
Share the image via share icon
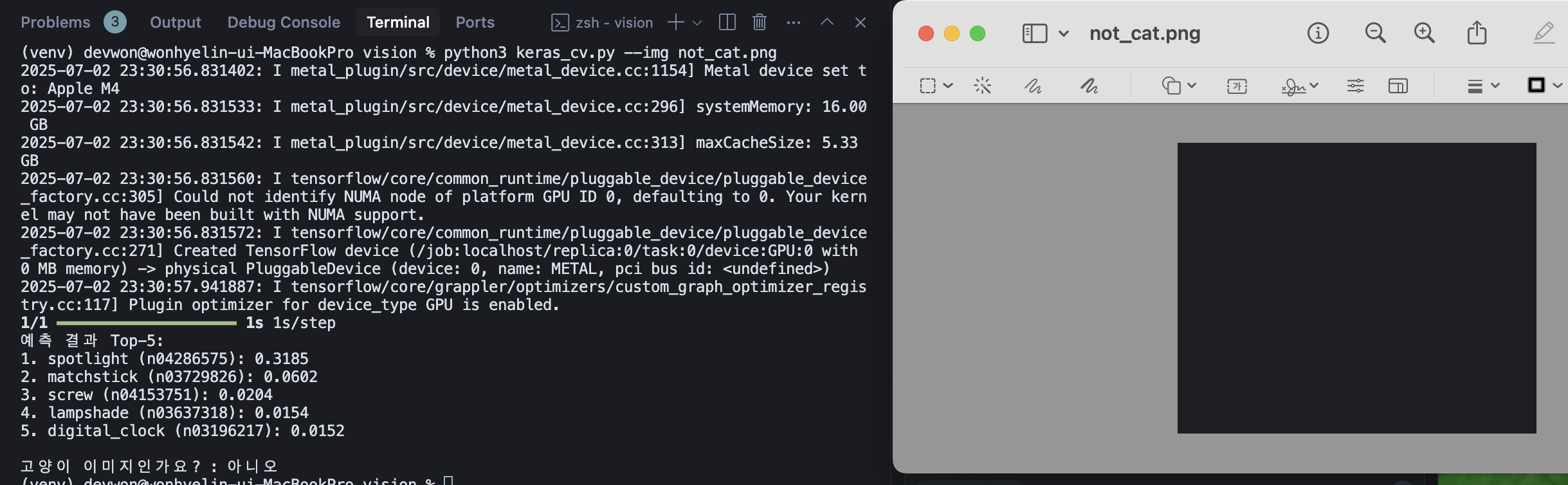point(1477,33)
